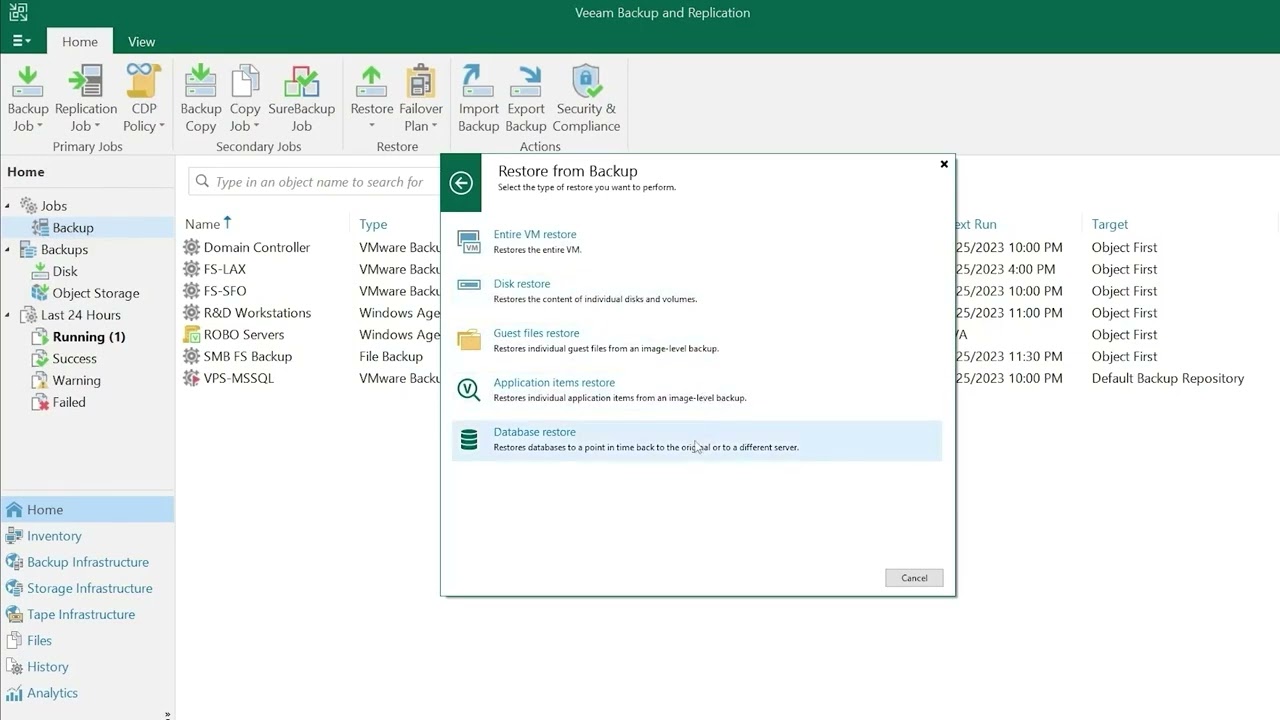The height and width of the screenshot is (720, 1280).
Task: Click the Application items restore icon
Action: tap(469, 389)
